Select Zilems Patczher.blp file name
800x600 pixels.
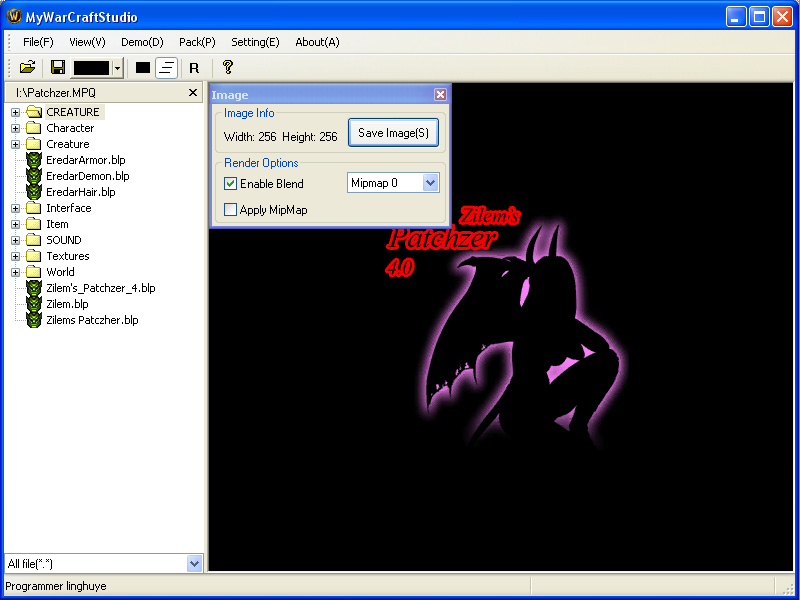(x=92, y=320)
